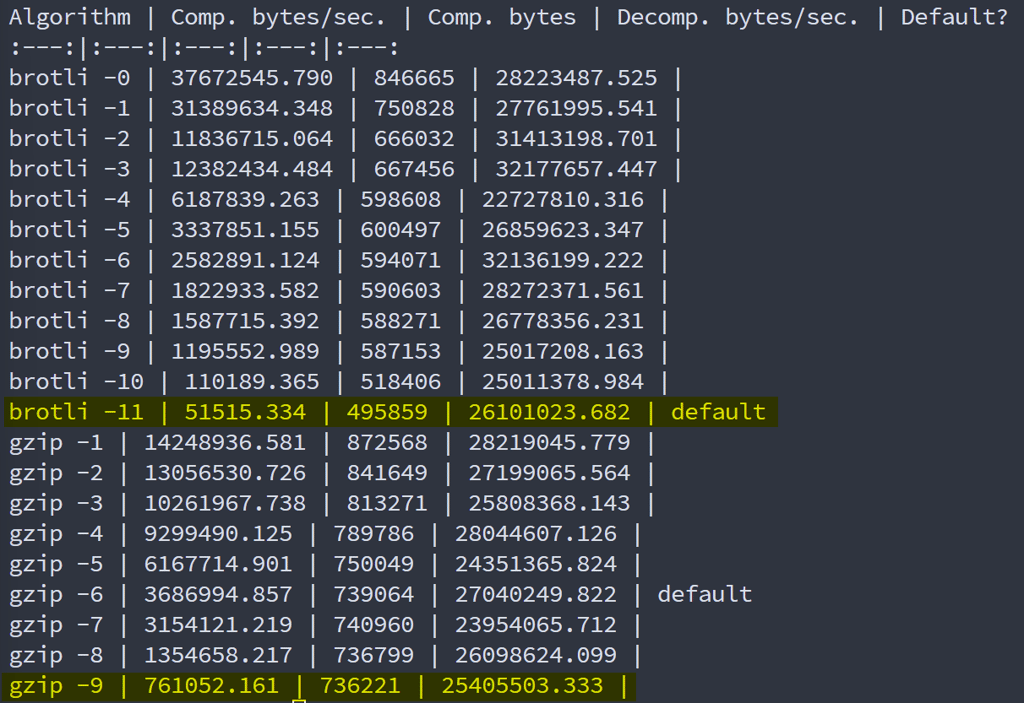Click value 590603
The height and width of the screenshot is (703, 1024).
tap(400, 290)
